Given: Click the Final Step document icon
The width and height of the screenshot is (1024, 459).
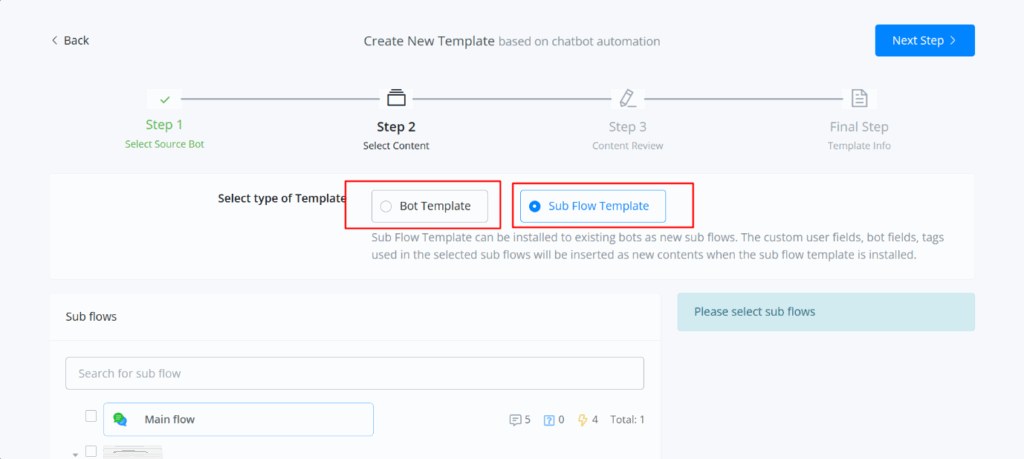Looking at the screenshot, I should tap(858, 98).
